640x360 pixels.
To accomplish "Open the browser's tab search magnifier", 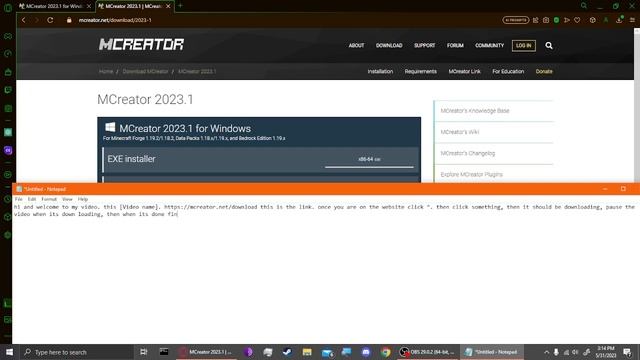I will coord(584,6).
